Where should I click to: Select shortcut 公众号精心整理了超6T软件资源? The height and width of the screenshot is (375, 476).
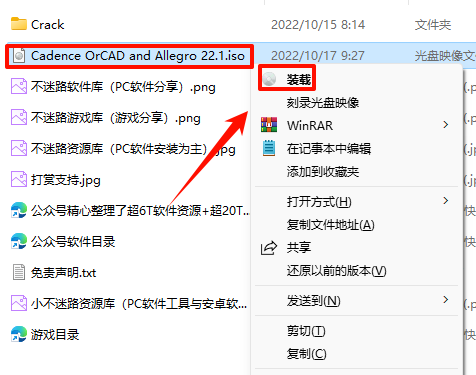click(140, 211)
